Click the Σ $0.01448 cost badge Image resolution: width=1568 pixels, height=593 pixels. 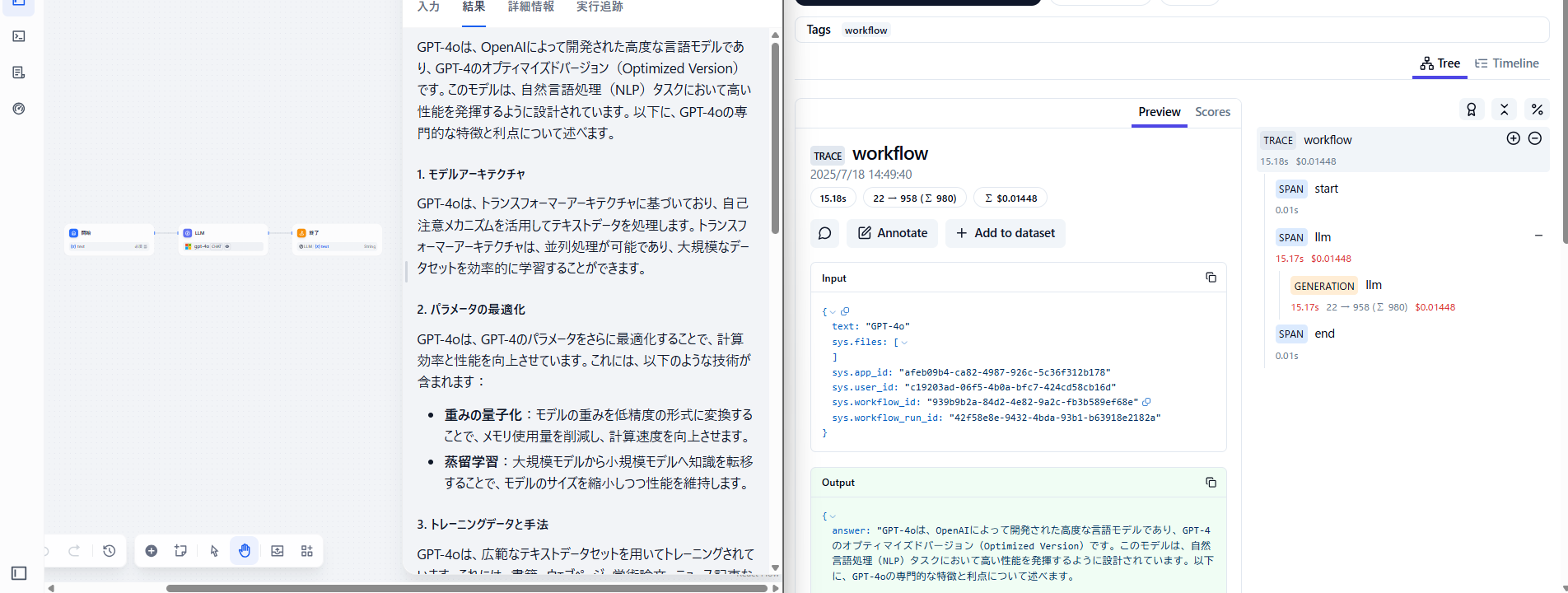pyautogui.click(x=1010, y=198)
